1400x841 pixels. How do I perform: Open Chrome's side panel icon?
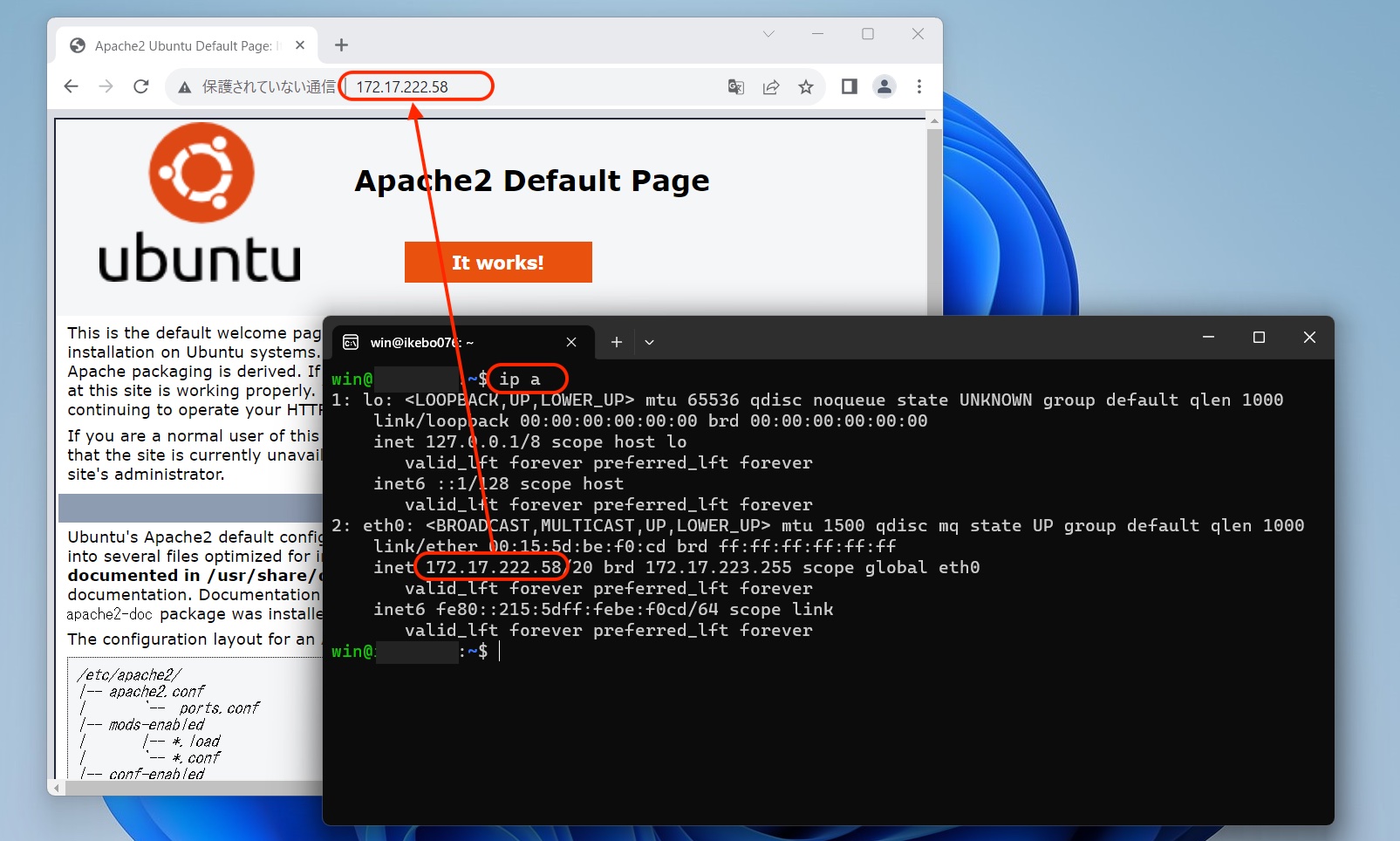tap(849, 86)
